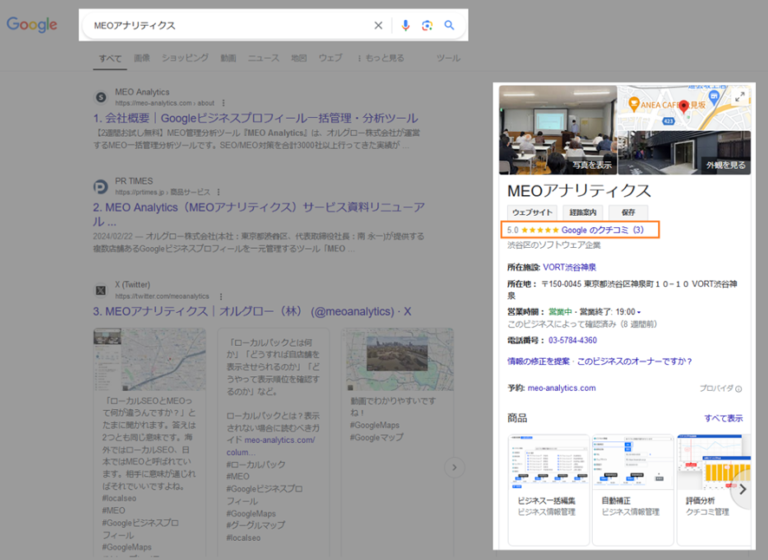This screenshot has height=560, width=768.
Task: Open ビジネス一括編集 product card
Action: [549, 489]
